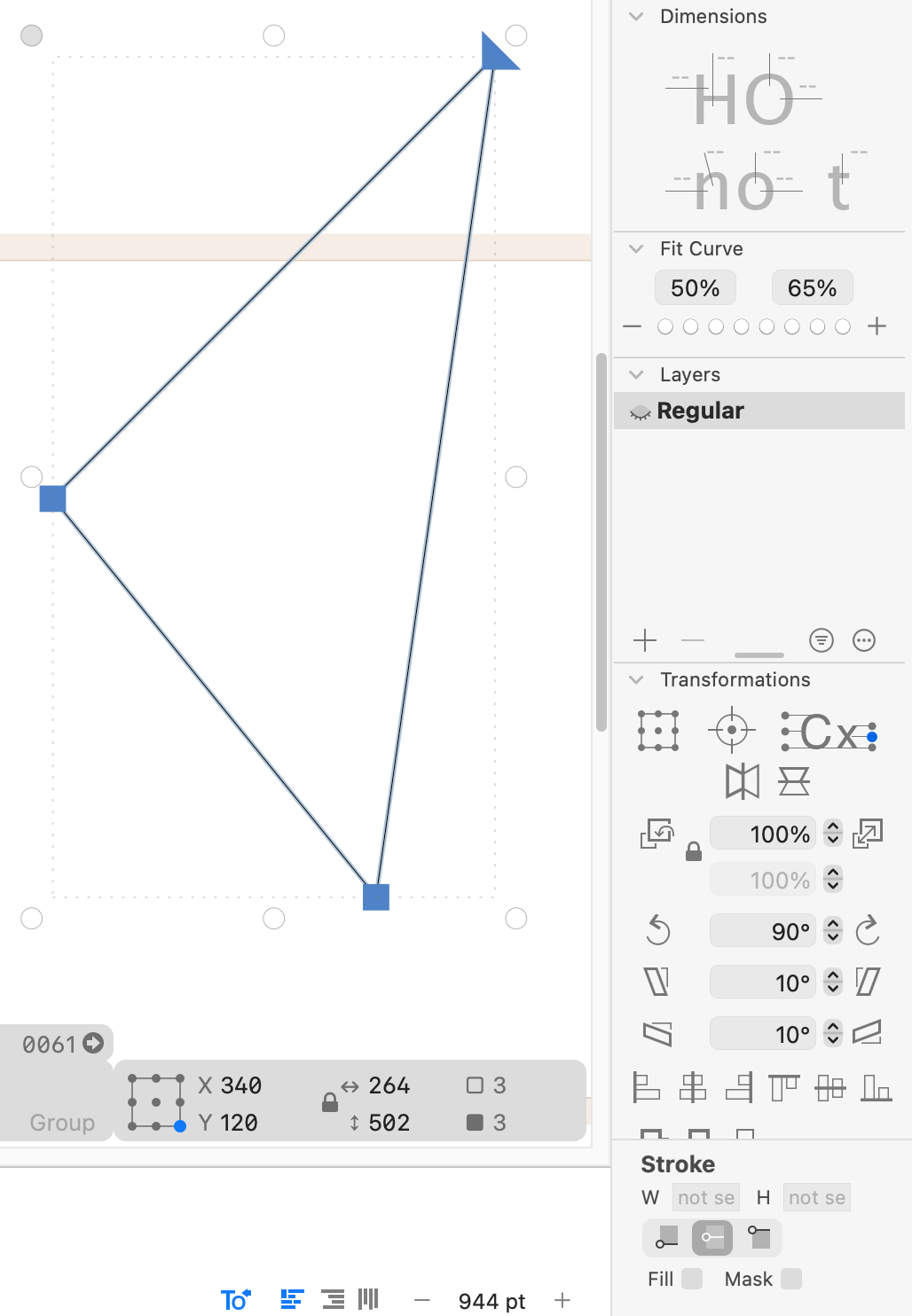Click the rotation angle 90° field
Screen dimensions: 912x1316
pos(763,931)
